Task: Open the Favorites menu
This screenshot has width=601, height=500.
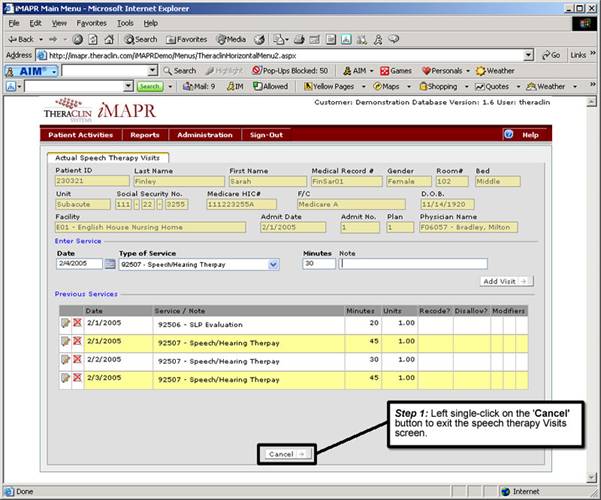Action: pyautogui.click(x=92, y=23)
